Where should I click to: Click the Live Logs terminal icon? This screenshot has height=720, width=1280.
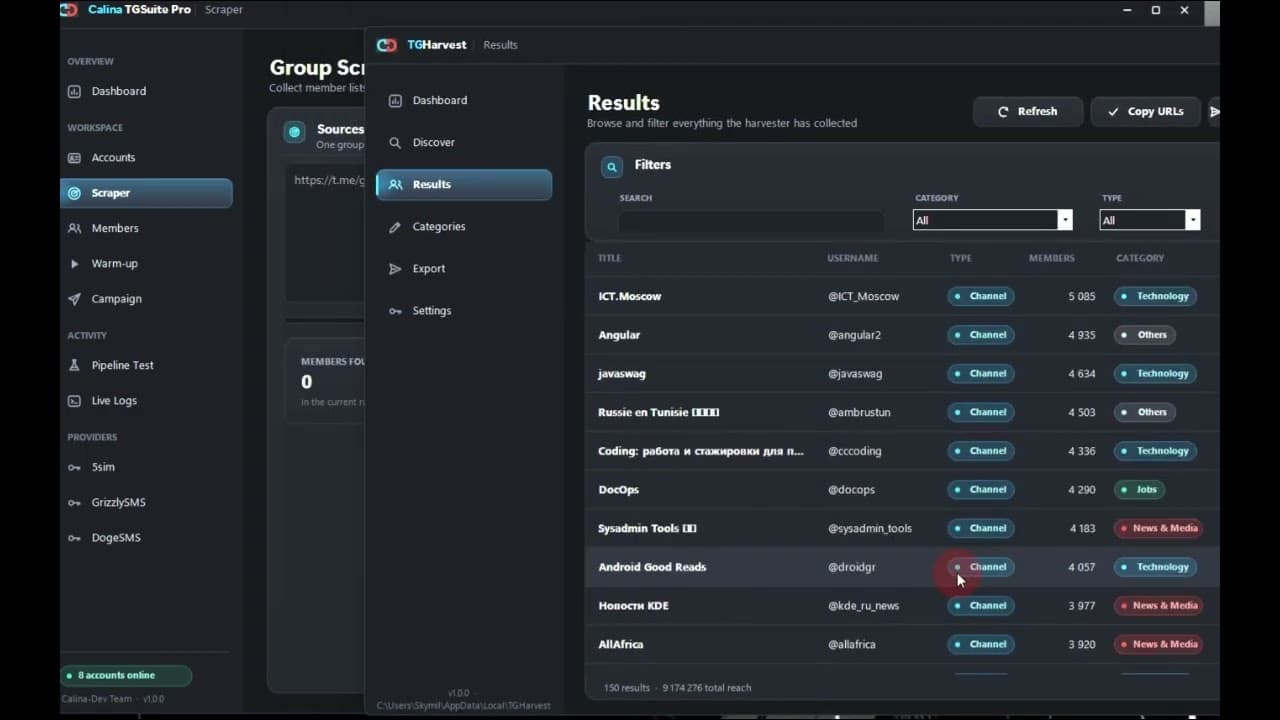click(x=74, y=401)
